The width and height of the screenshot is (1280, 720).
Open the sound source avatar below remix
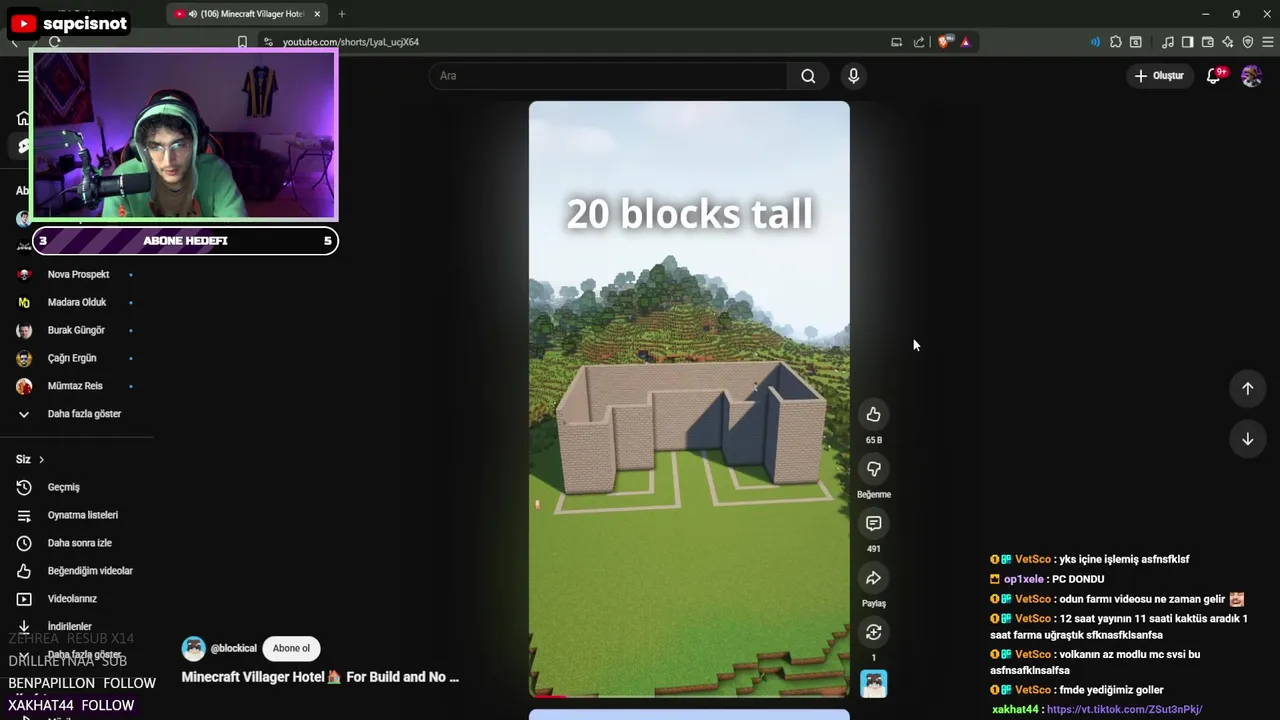click(873, 684)
